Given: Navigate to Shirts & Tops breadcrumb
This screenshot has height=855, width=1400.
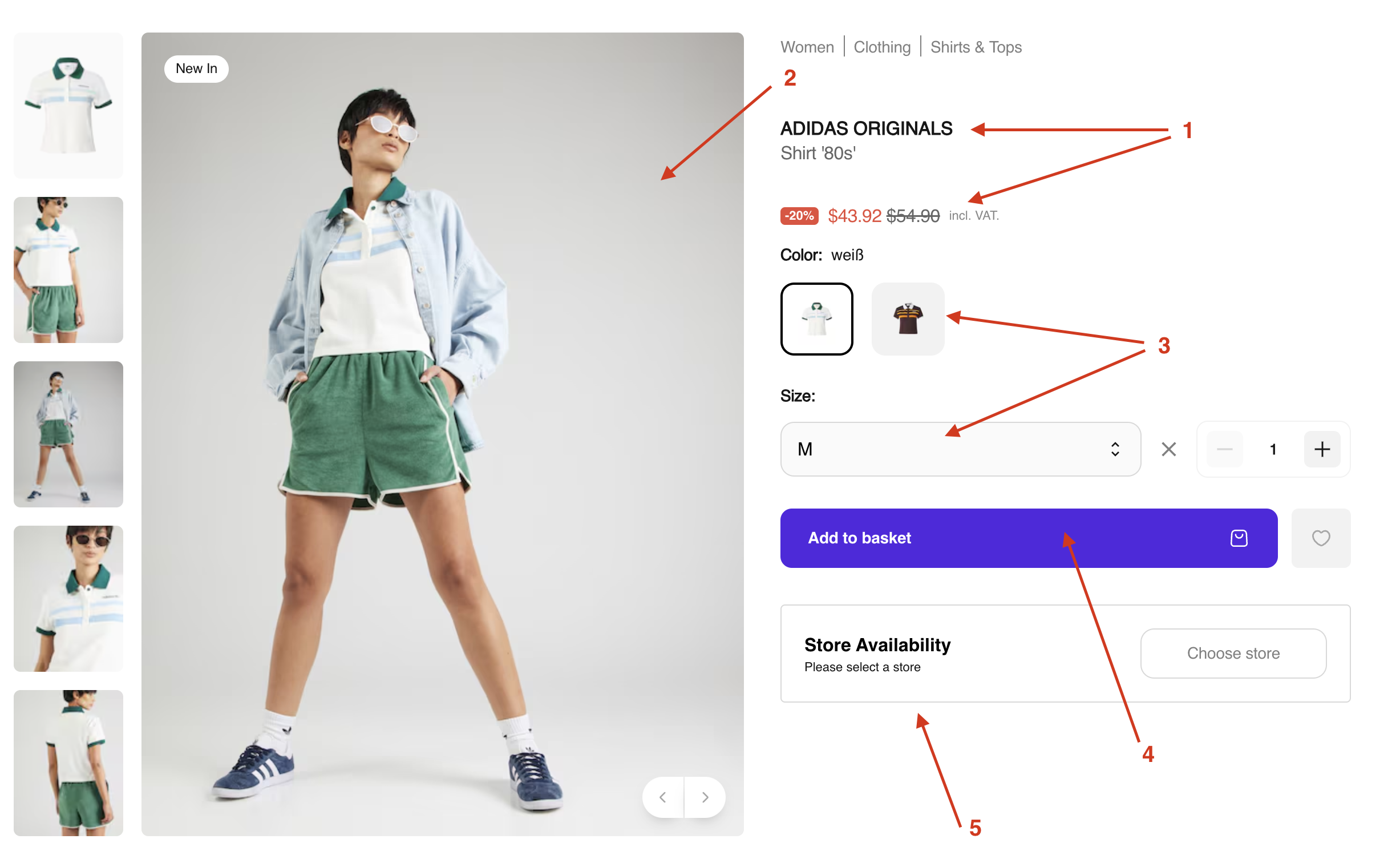Looking at the screenshot, I should pos(976,47).
